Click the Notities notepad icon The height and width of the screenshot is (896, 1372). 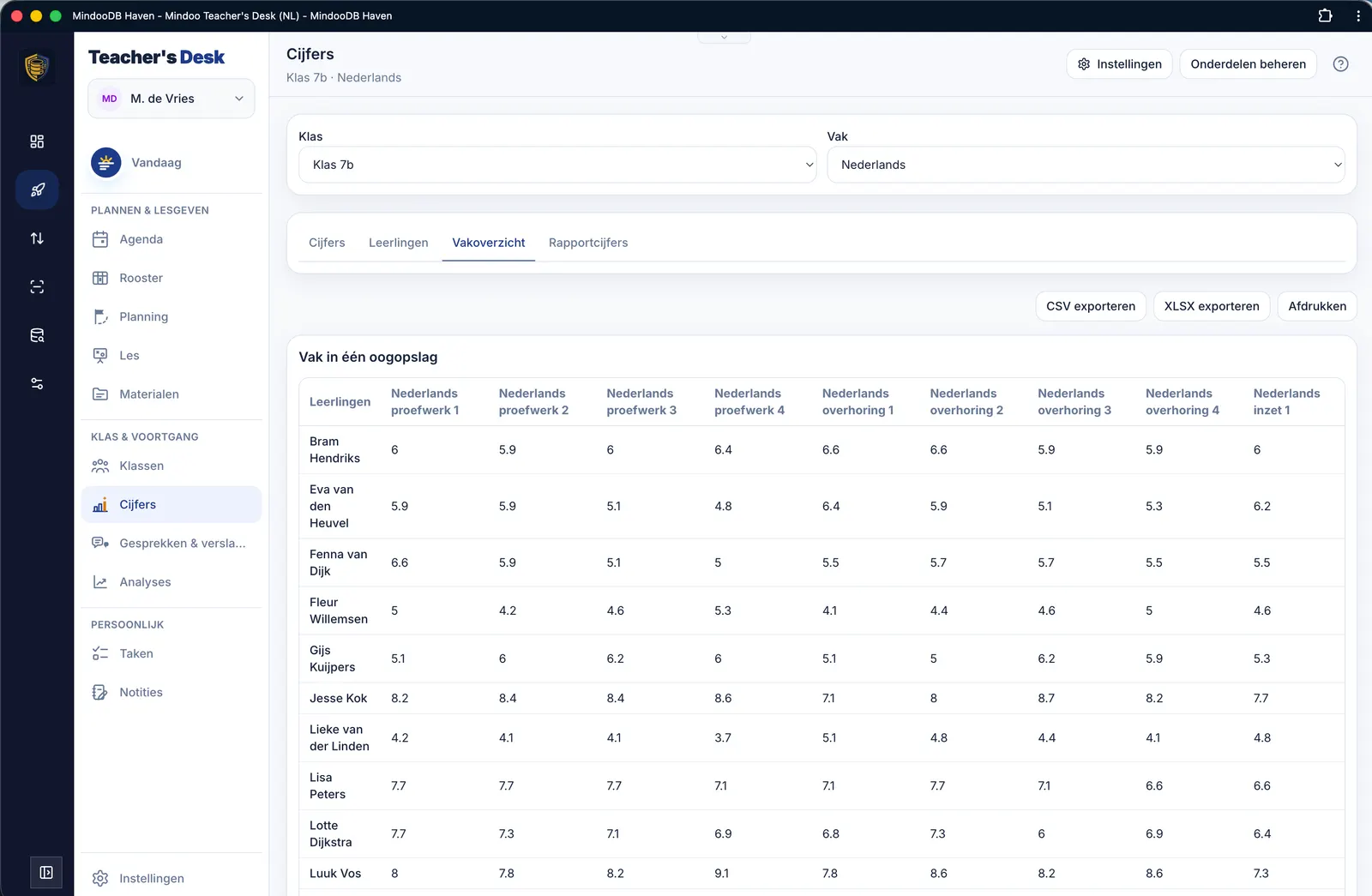click(100, 692)
